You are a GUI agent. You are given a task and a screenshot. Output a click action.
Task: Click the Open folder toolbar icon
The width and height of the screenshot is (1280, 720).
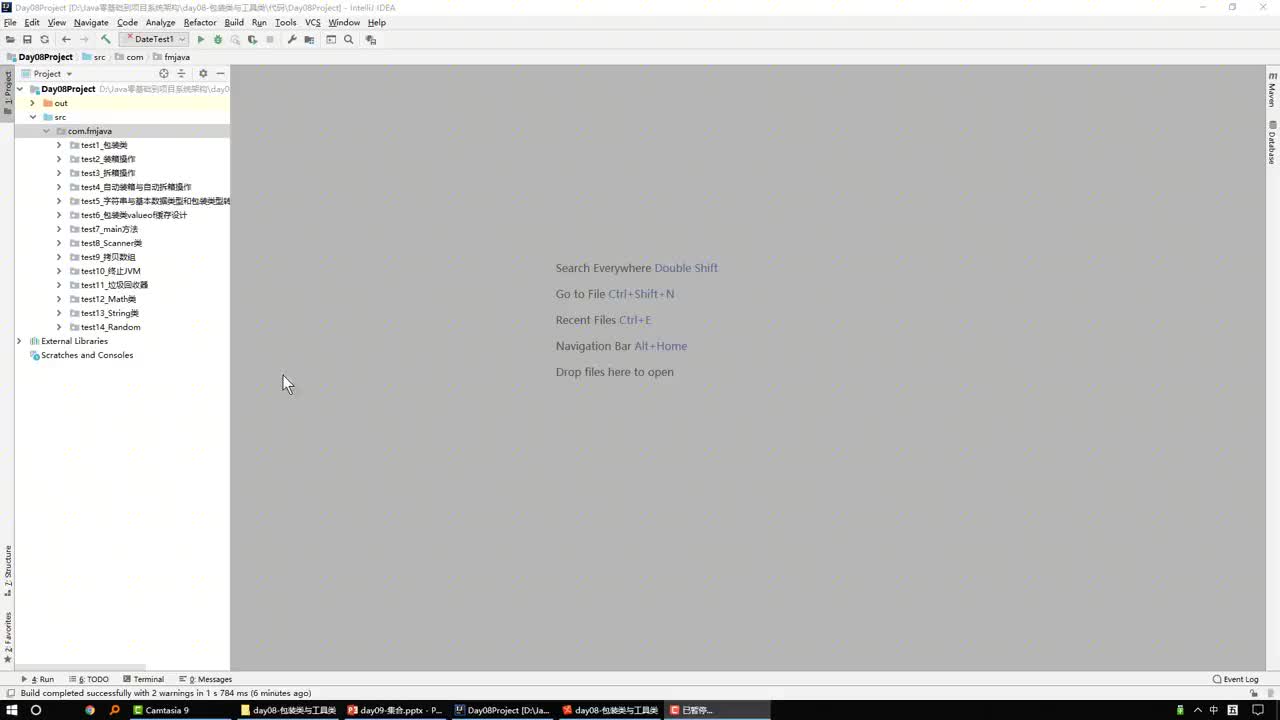pos(10,40)
